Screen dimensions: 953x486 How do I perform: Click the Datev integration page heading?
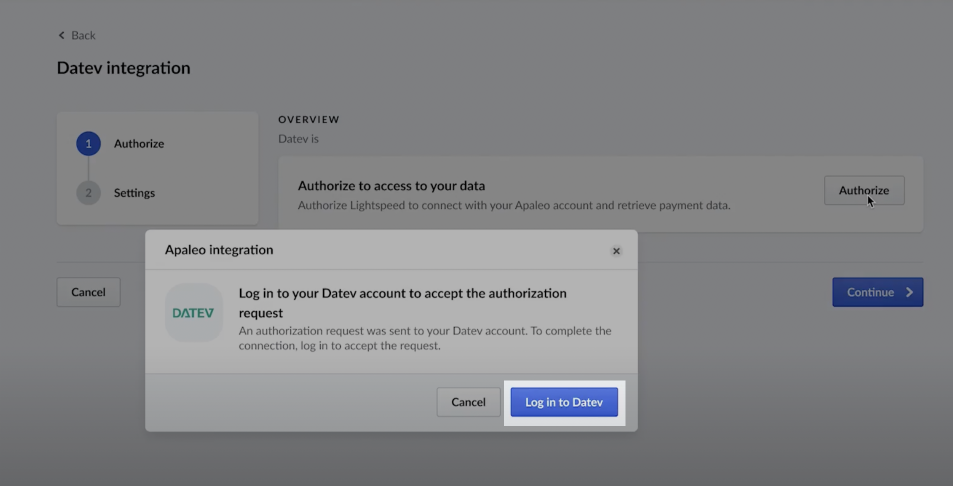tap(123, 68)
